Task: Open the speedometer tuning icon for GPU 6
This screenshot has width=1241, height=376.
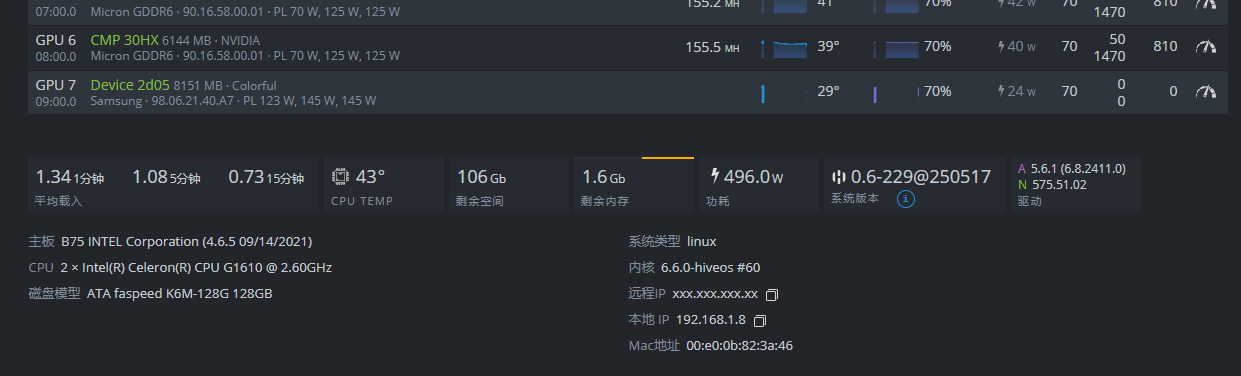Action: tap(1206, 47)
